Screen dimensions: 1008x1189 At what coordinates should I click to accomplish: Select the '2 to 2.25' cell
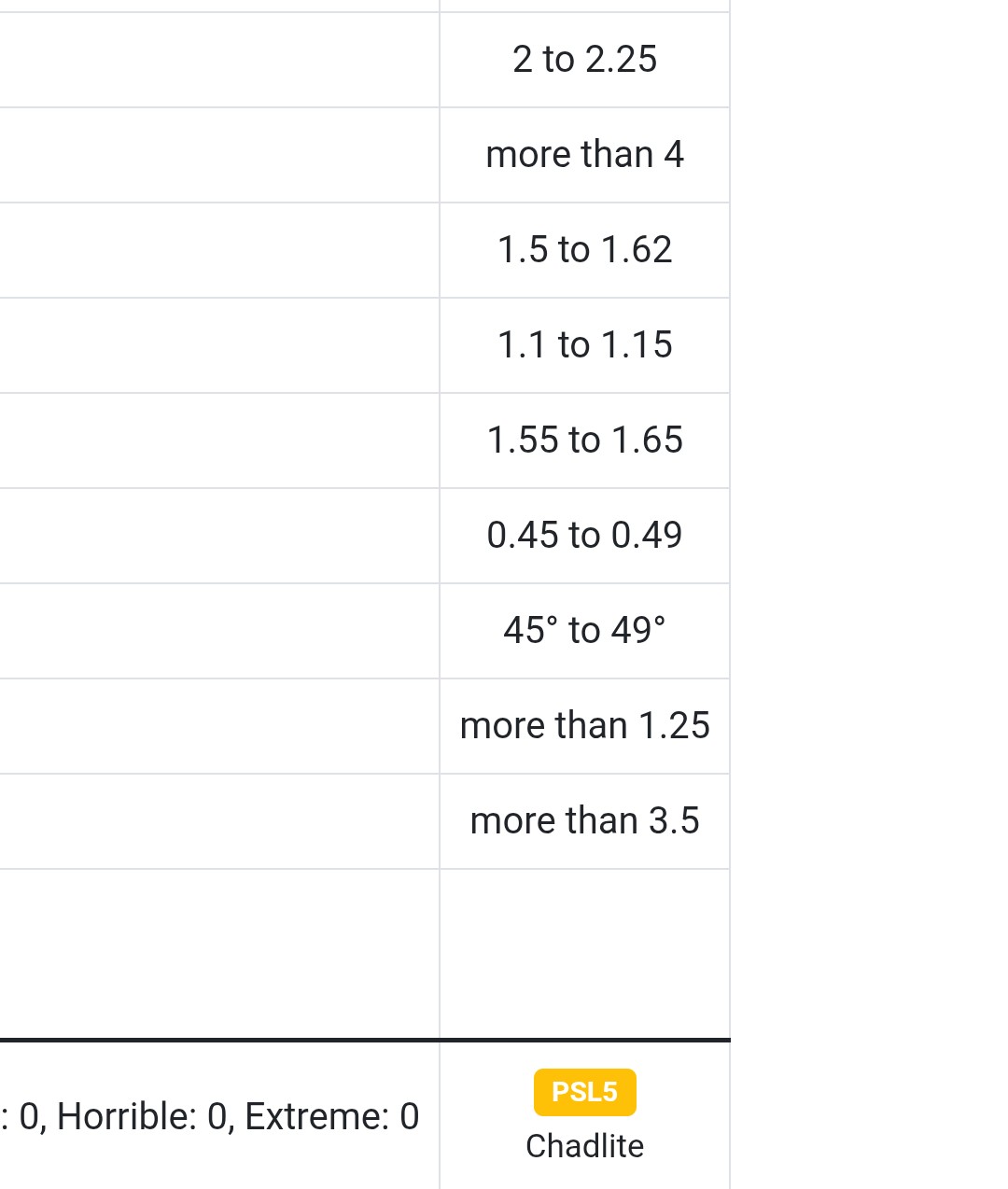[x=584, y=60]
